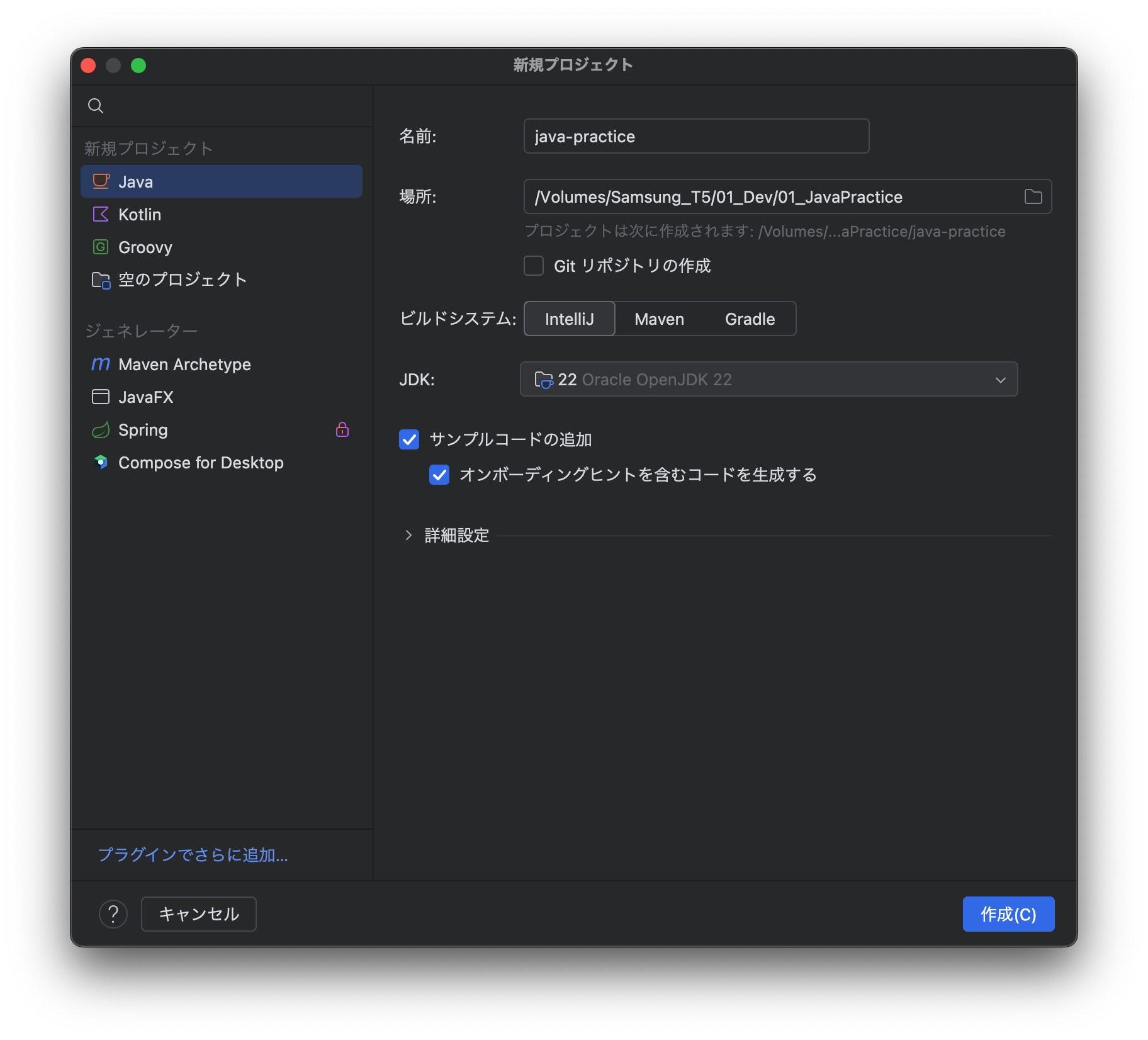Screen dimensions: 1148x1040
Task: Select the Kotlin project type icon
Action: [x=101, y=214]
